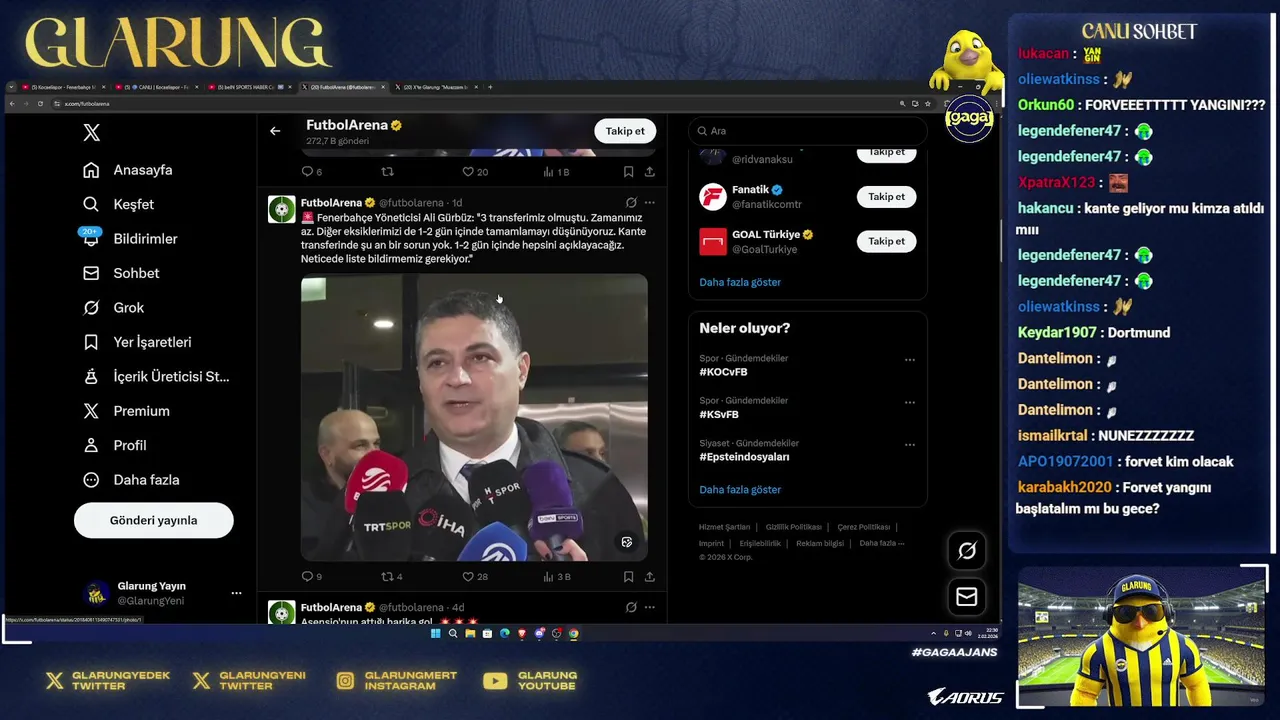Image resolution: width=1280 pixels, height=720 pixels.
Task: Open the Glarung Yayın account options menu
Action: pyautogui.click(x=236, y=593)
